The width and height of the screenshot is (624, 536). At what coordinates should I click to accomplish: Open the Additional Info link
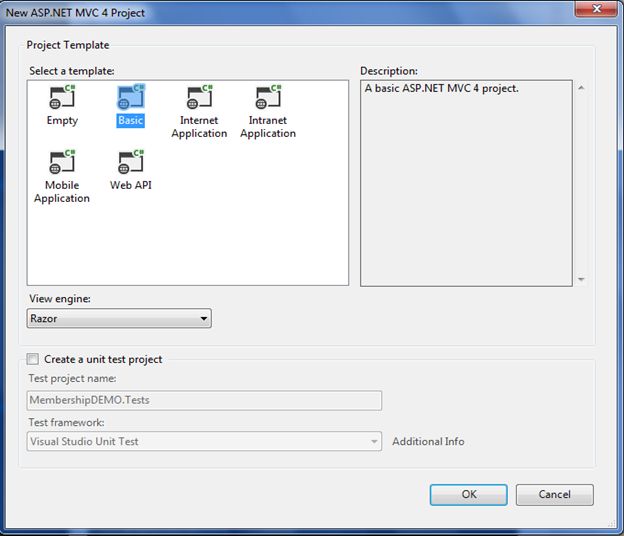click(x=428, y=441)
